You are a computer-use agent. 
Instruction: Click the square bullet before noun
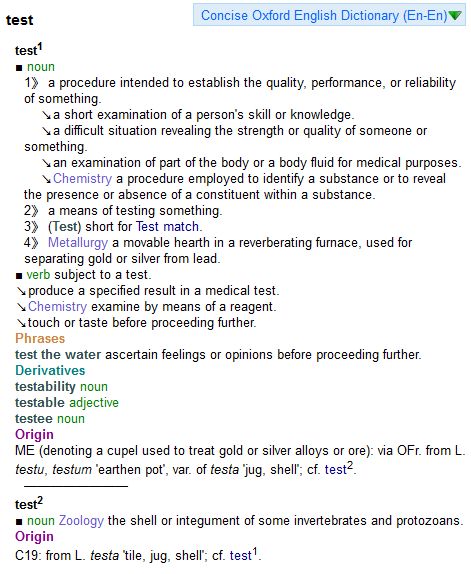(x=19, y=68)
